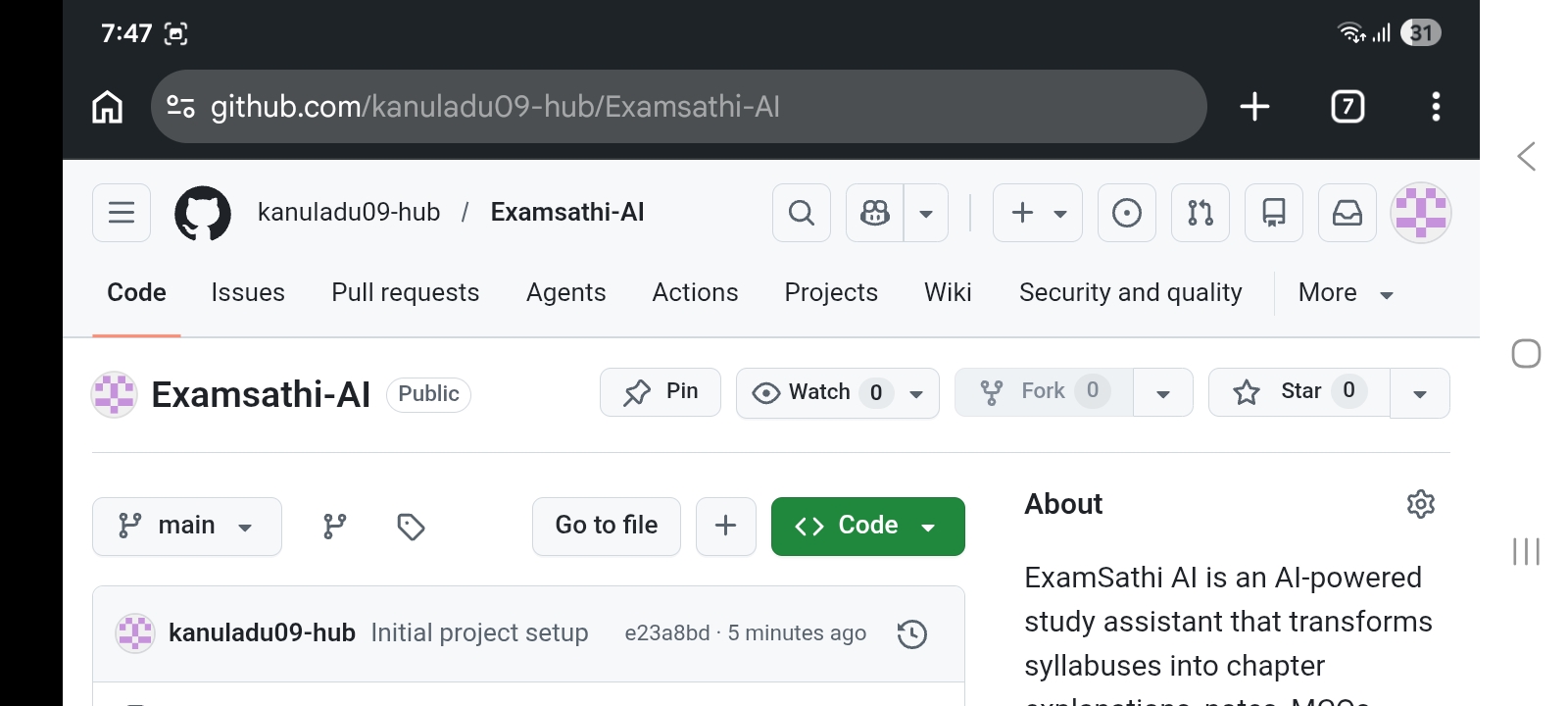Viewport: 1568px width, 706px height.
Task: Open the create new plus menu
Action: 1038,213
